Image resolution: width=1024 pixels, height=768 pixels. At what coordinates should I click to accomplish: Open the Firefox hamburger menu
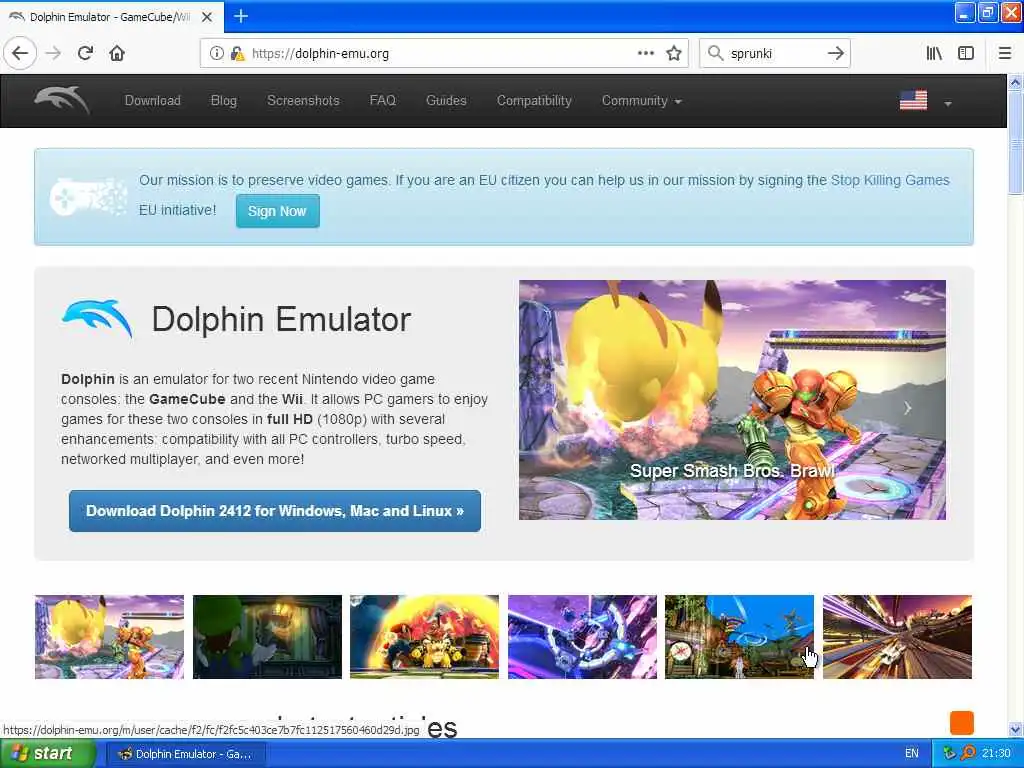1005,53
